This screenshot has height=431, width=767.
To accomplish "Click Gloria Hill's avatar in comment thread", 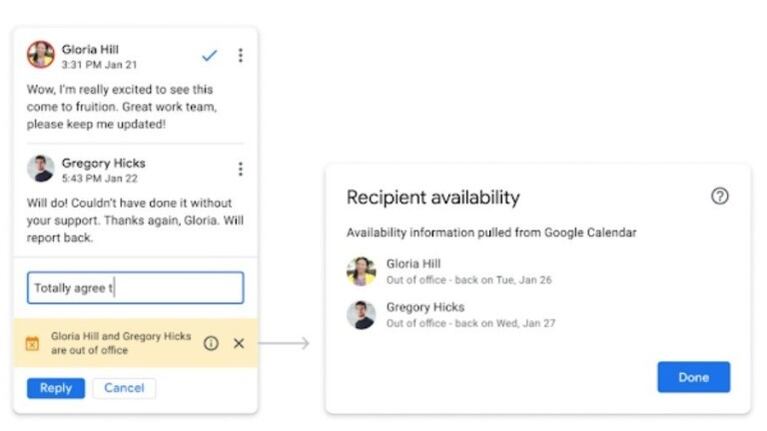I will click(x=41, y=54).
